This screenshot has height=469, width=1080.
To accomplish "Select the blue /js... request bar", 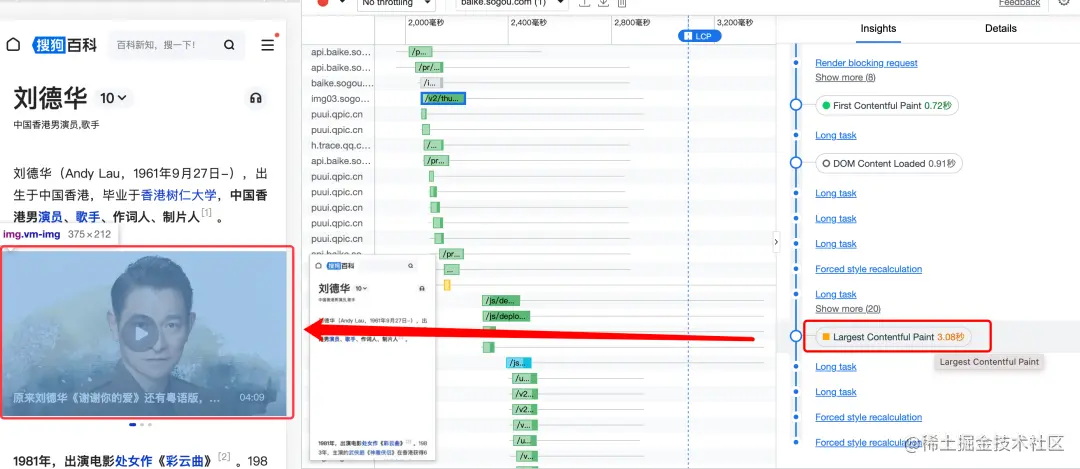I will tap(519, 363).
